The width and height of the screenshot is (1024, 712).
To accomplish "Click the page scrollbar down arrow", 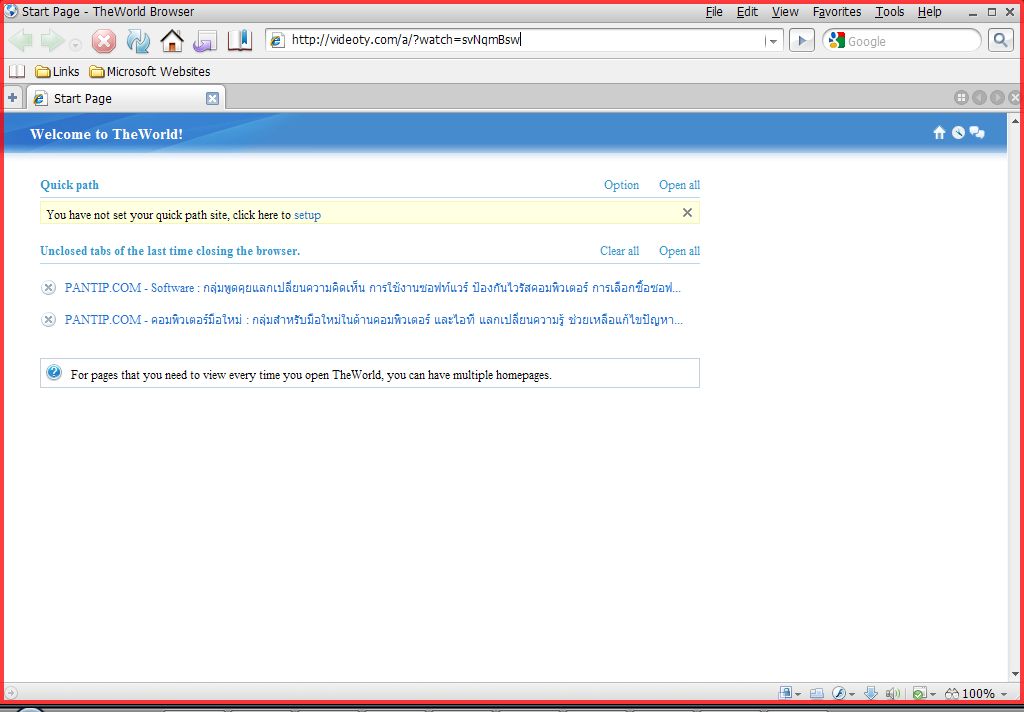I will point(1015,673).
